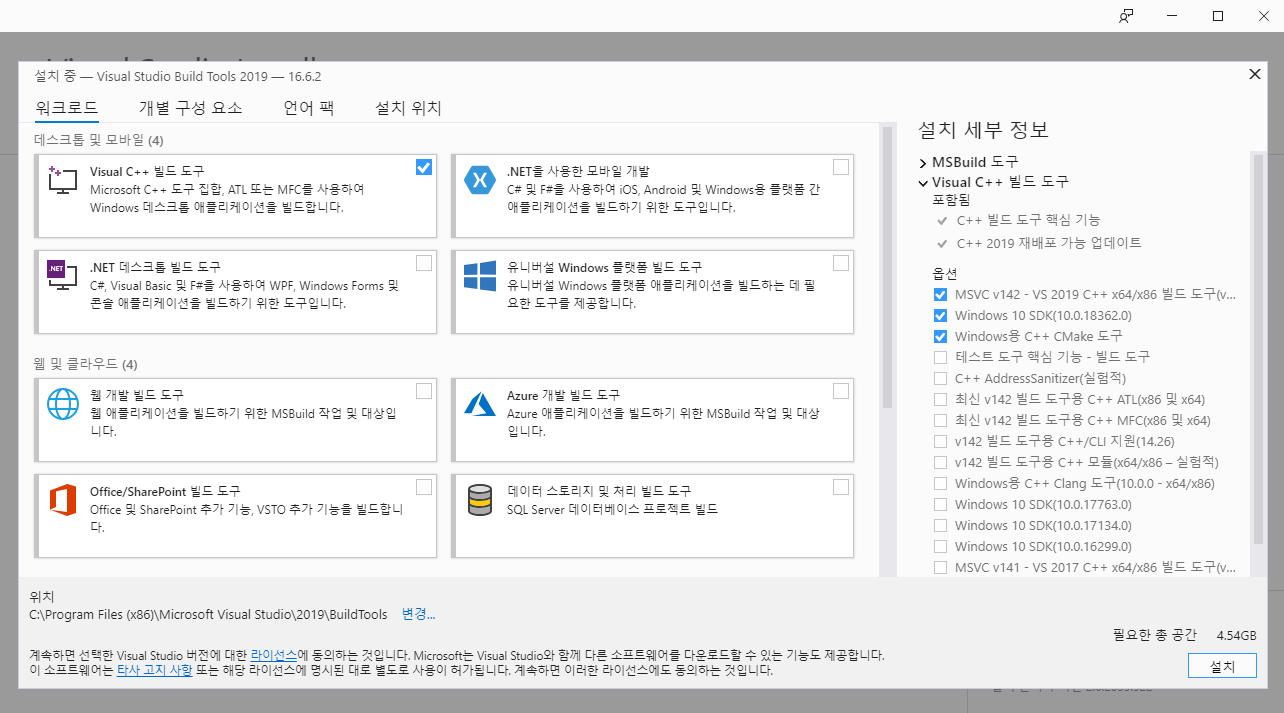The height and width of the screenshot is (713, 1284).
Task: Enable Windows 10 SDK(10.0.16299.0) option
Action: [x=940, y=546]
